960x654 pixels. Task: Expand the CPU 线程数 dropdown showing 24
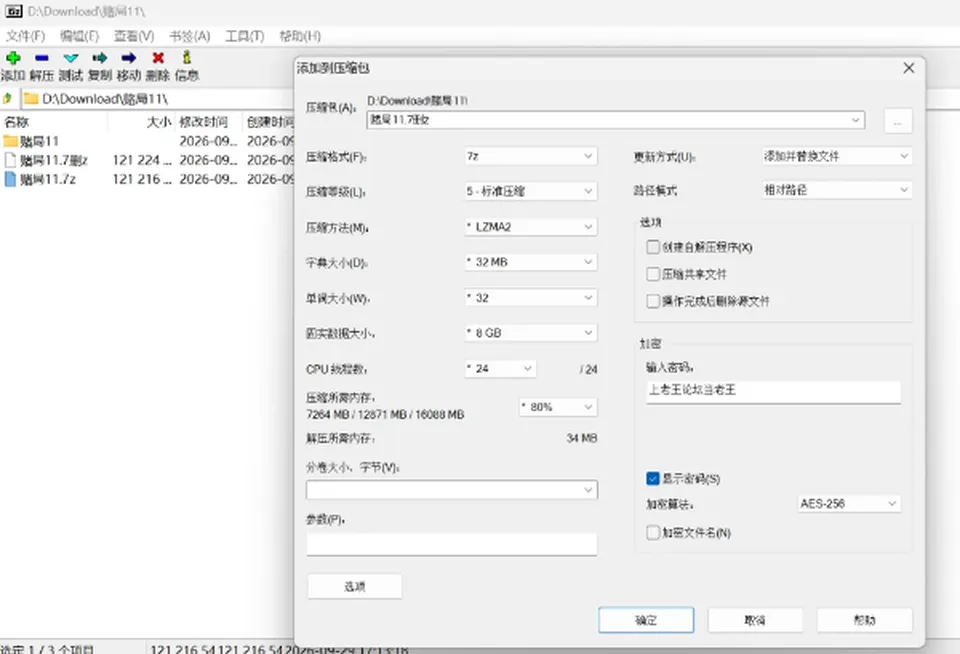pyautogui.click(x=500, y=369)
